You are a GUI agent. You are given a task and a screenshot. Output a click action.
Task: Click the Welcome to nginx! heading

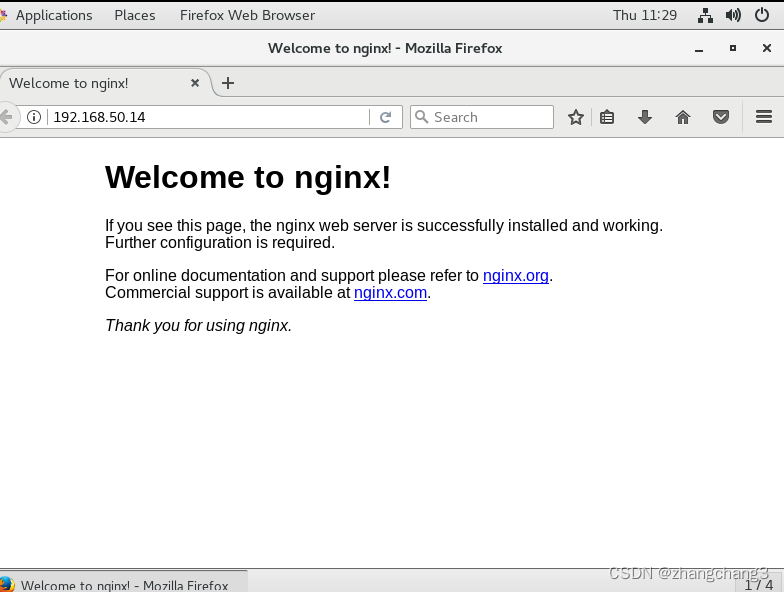248,177
